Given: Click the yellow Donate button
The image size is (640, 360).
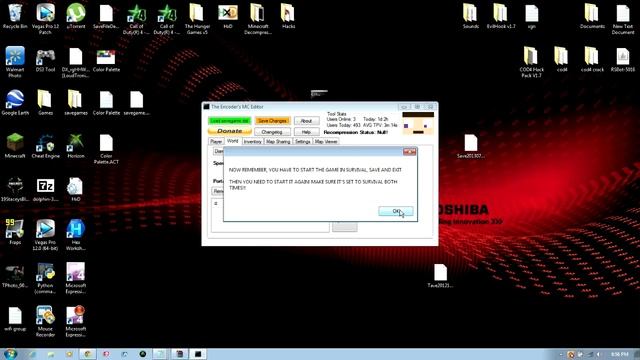Looking at the screenshot, I should click(x=229, y=131).
